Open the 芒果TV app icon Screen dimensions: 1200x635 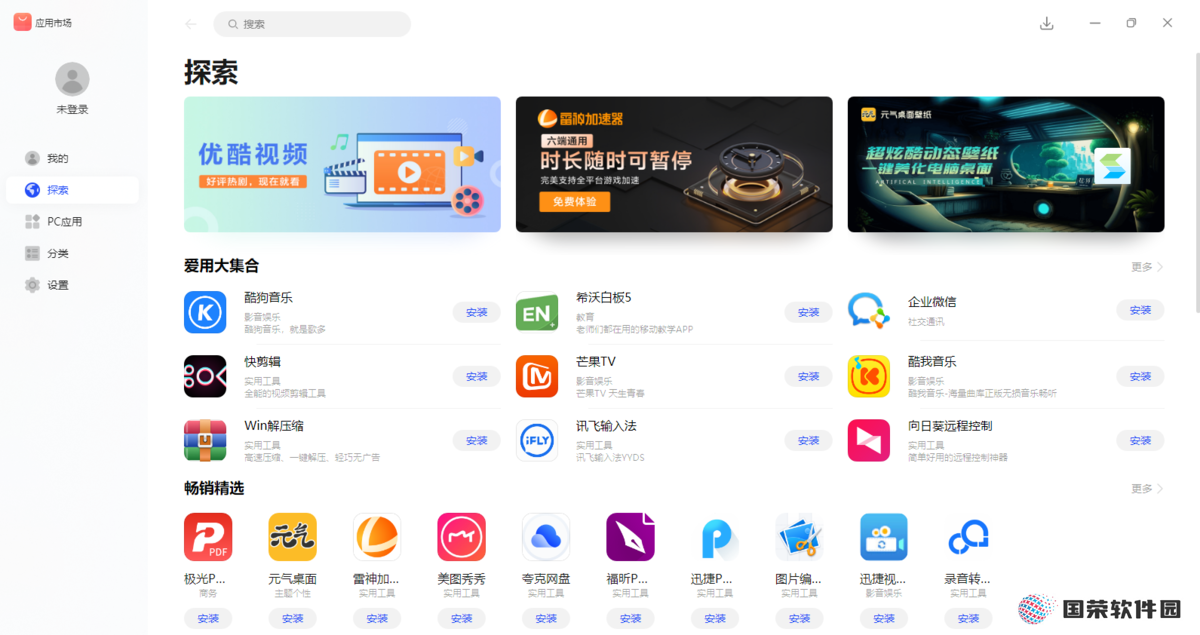coord(537,376)
